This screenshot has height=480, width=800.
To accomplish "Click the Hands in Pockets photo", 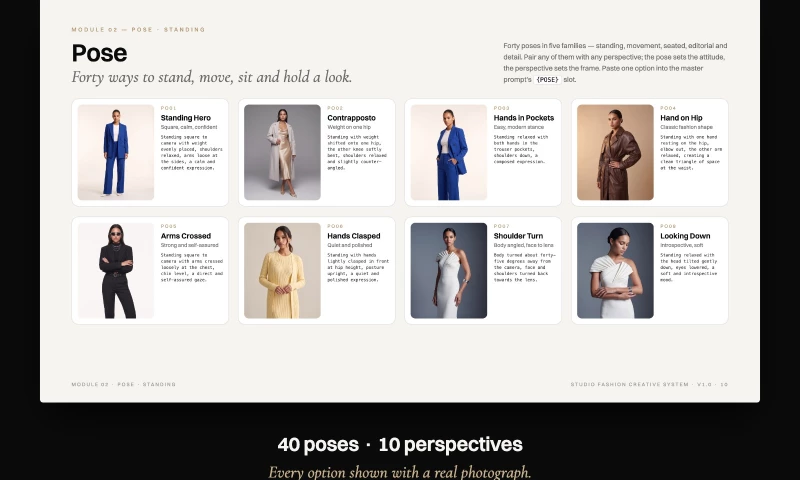I will 448,152.
